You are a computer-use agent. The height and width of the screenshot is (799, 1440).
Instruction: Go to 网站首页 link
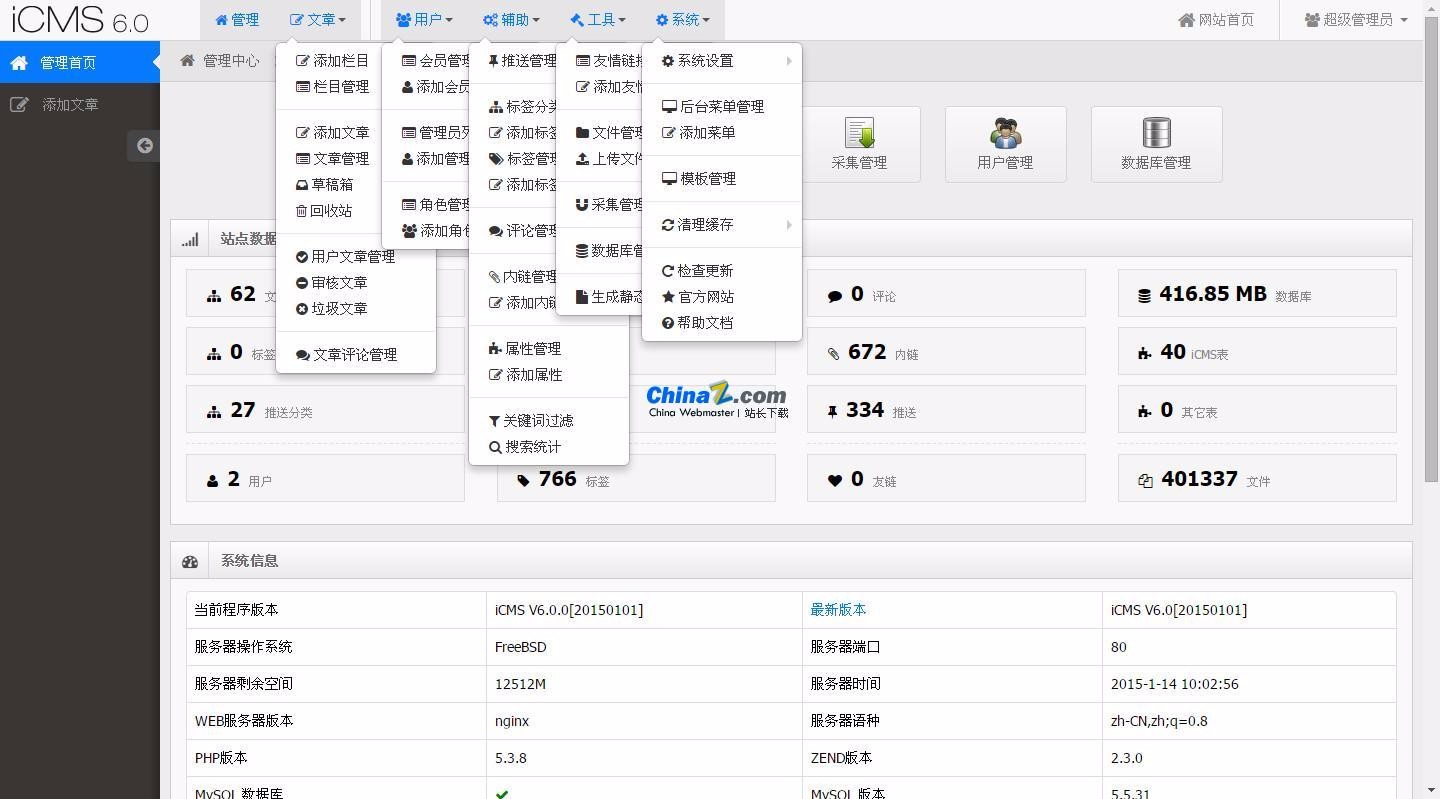coord(1215,20)
